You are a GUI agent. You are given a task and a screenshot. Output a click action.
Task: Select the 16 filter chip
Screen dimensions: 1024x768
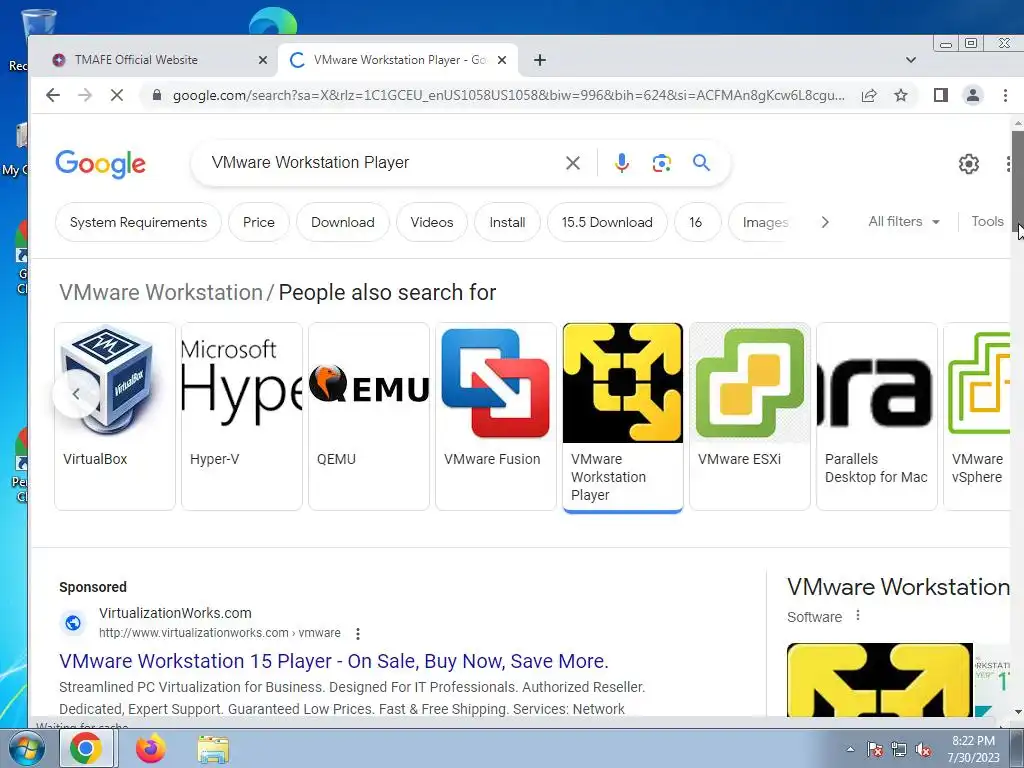coord(696,222)
